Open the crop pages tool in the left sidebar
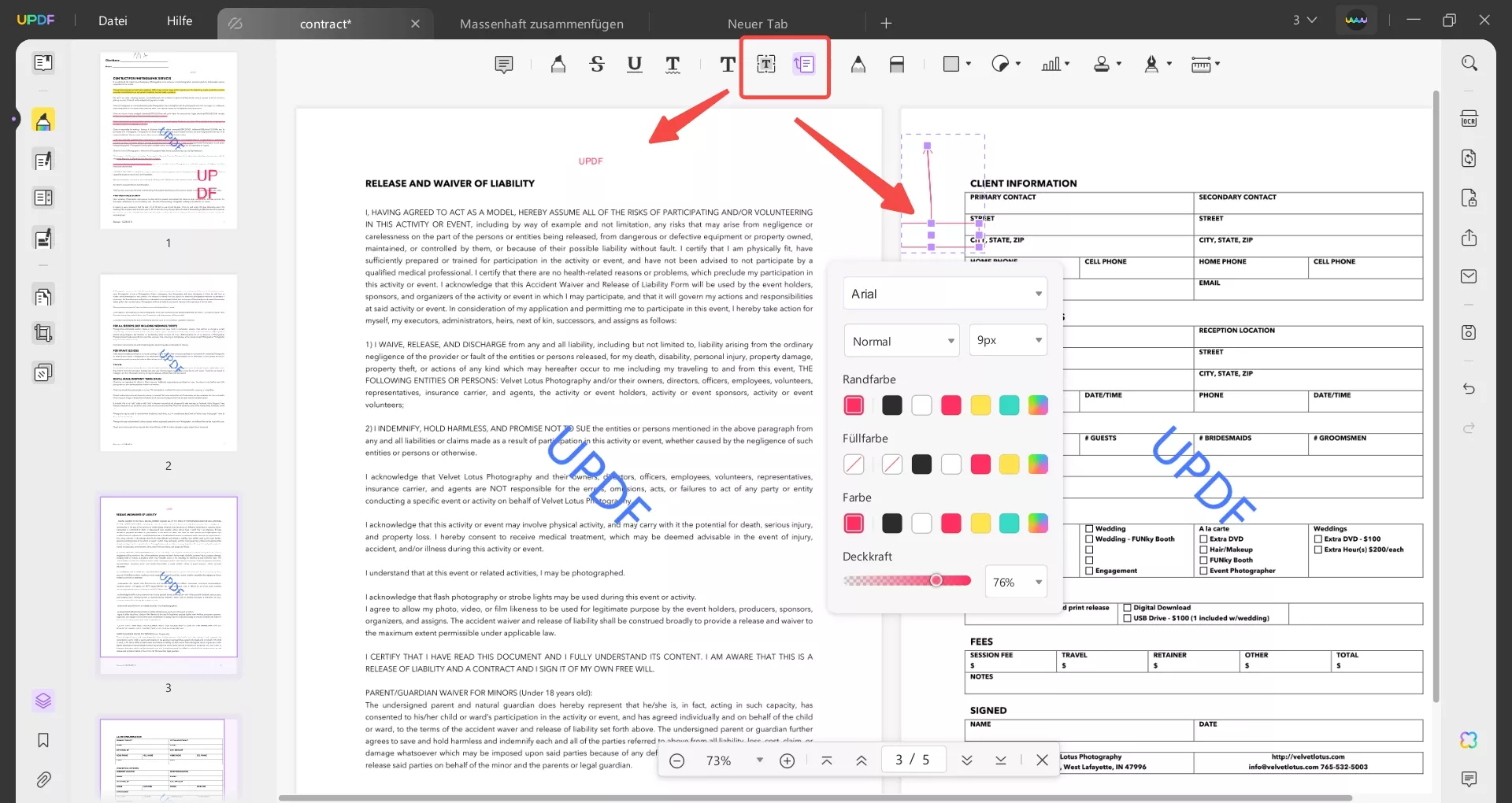Viewport: 1512px width, 803px height. [43, 333]
